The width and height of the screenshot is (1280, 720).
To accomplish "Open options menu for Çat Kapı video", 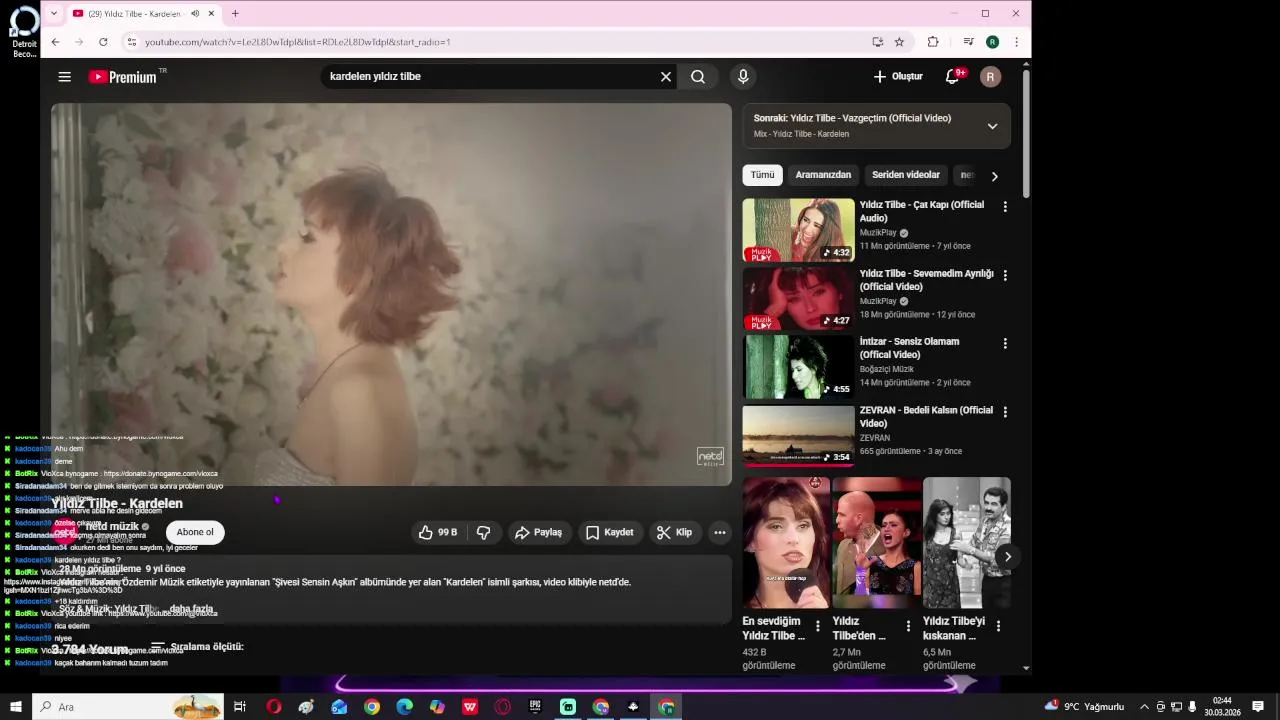I will pos(1005,207).
